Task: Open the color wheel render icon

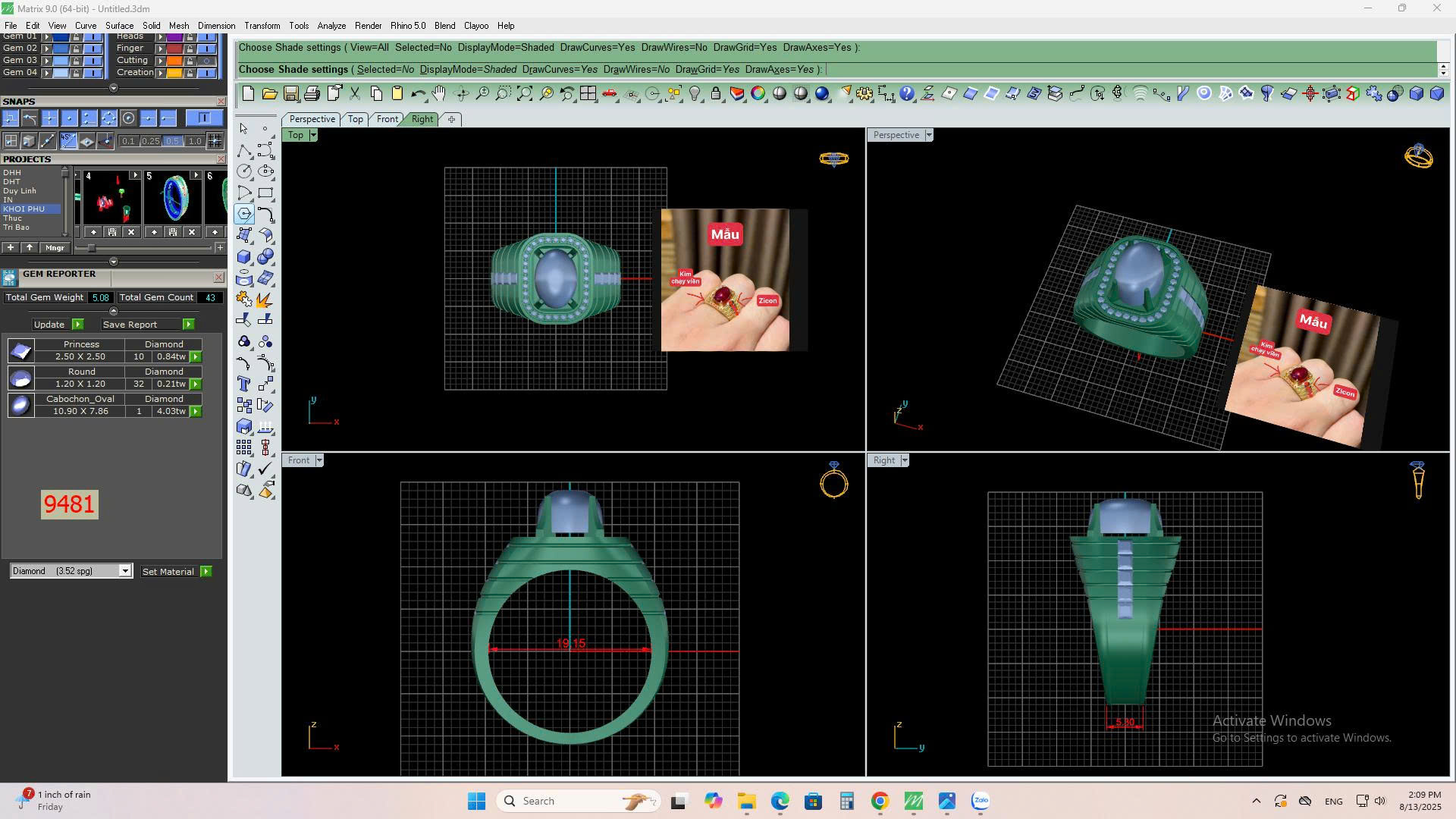Action: point(758,94)
